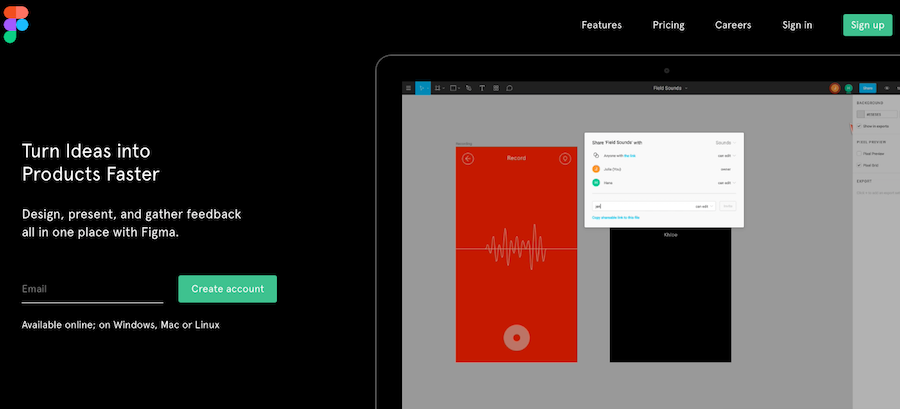The image size is (900, 409).
Task: Click Sign in in the top navigation
Action: click(x=797, y=25)
